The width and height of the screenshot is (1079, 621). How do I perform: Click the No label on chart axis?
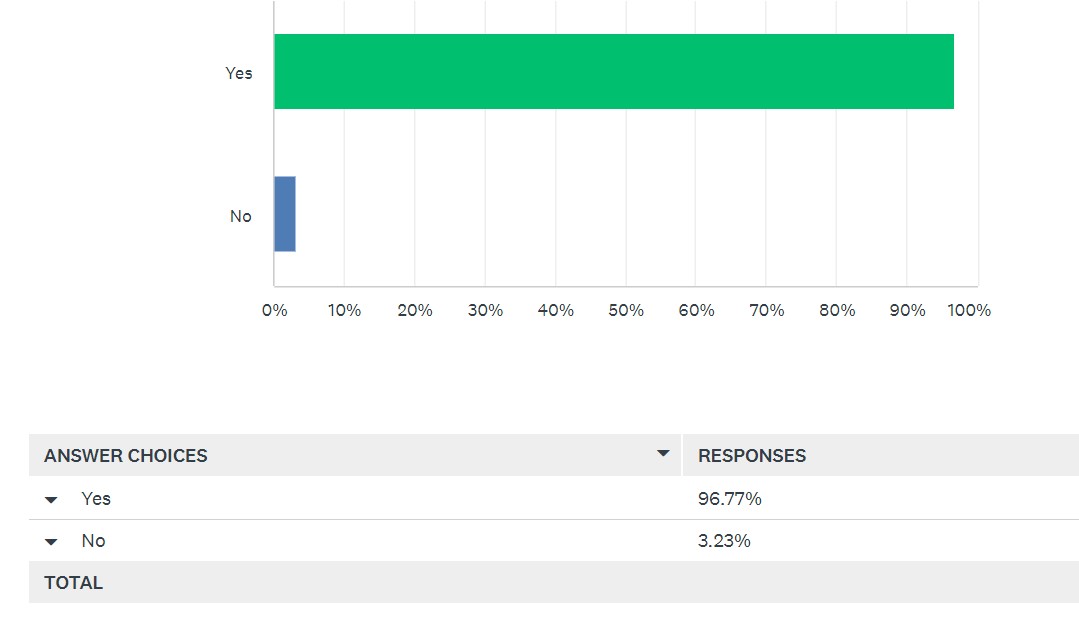[x=241, y=216]
